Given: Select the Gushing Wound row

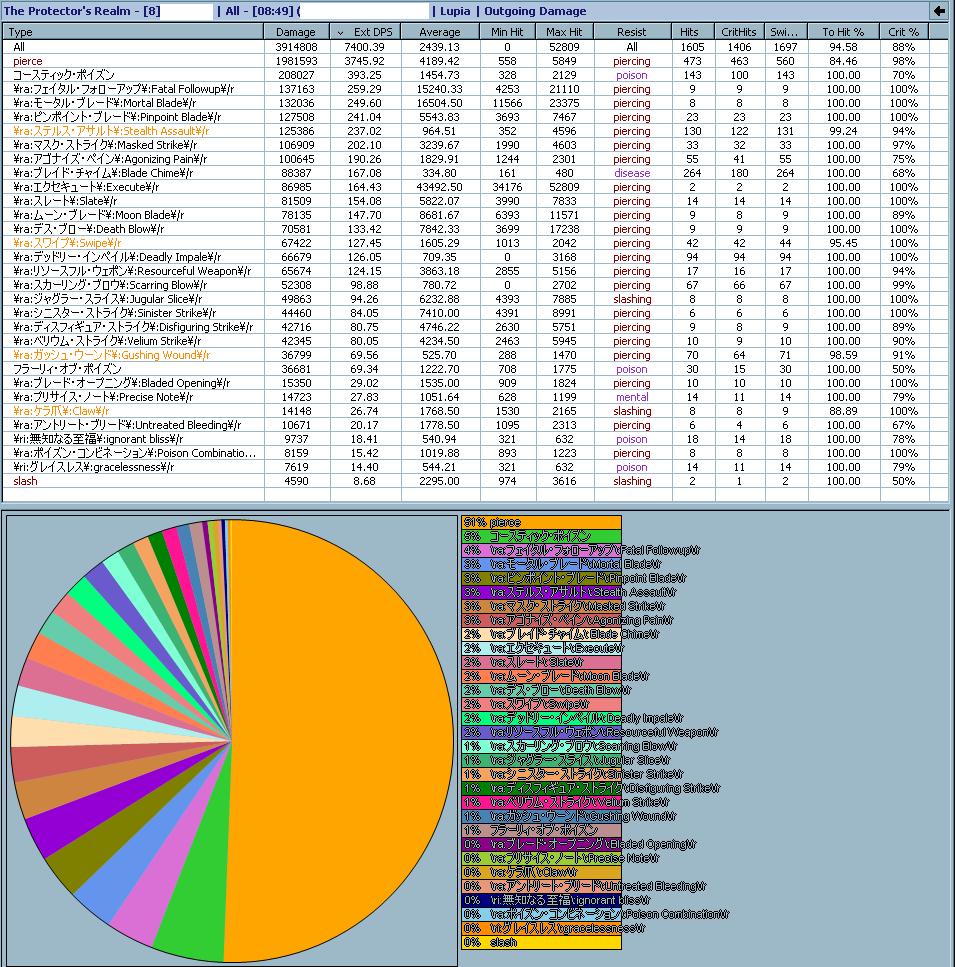Looking at the screenshot, I should 475,355.
